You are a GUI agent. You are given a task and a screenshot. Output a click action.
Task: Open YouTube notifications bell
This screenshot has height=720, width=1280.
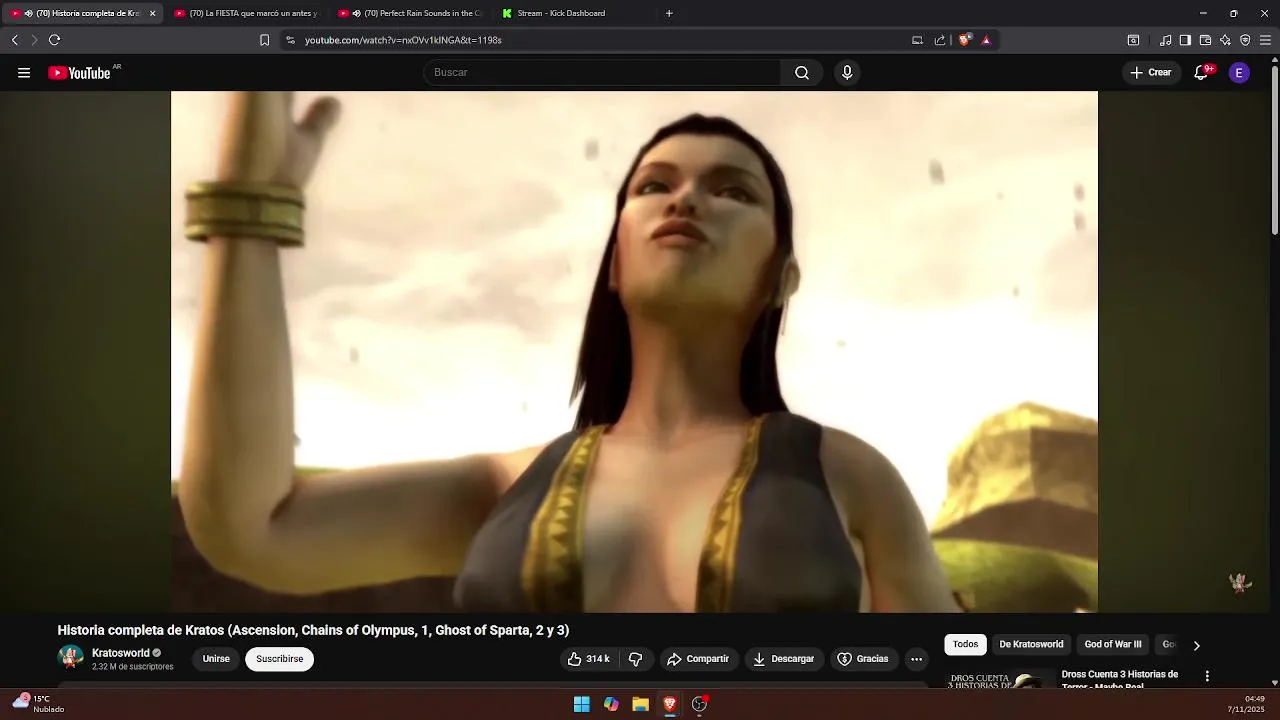pos(1202,73)
